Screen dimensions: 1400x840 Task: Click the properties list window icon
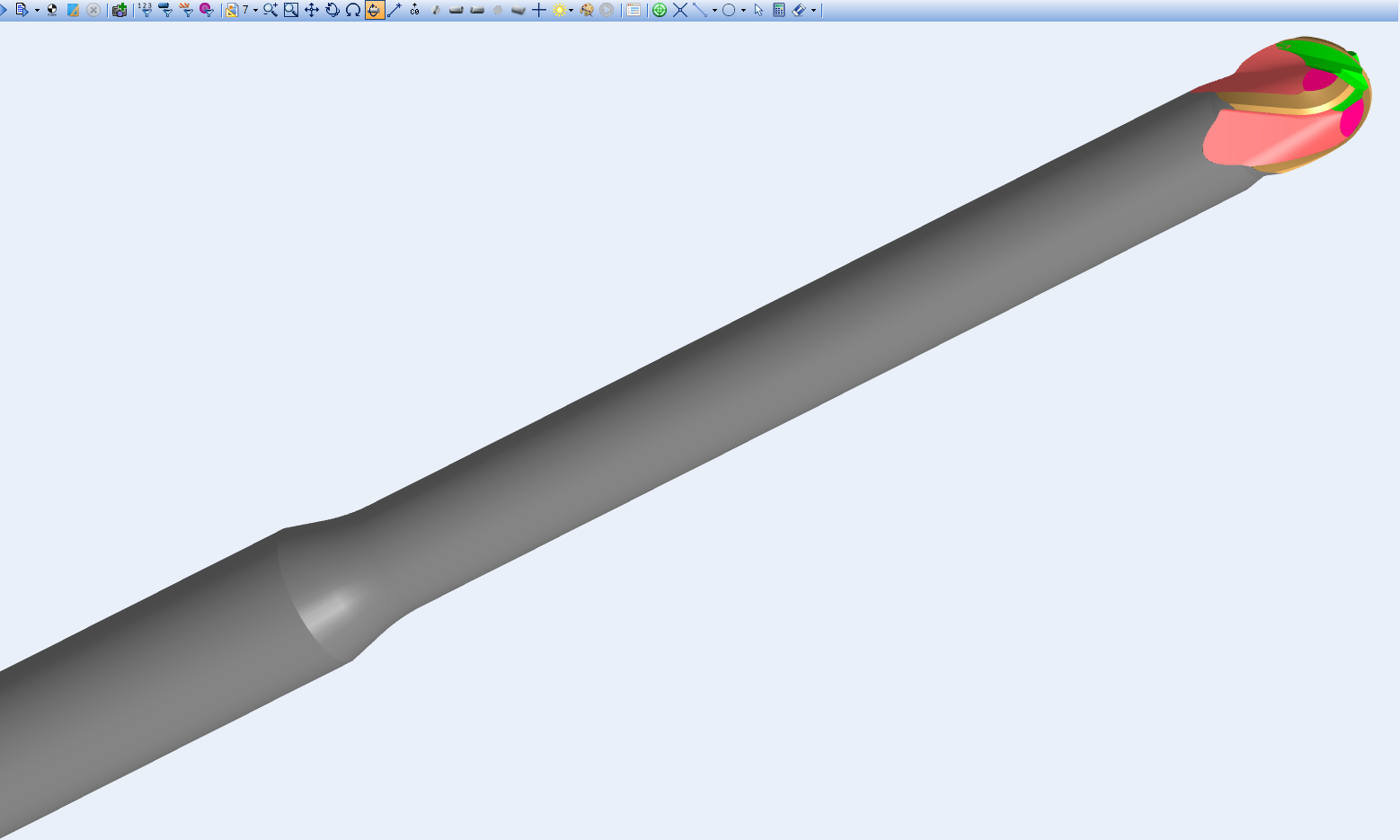click(x=634, y=10)
